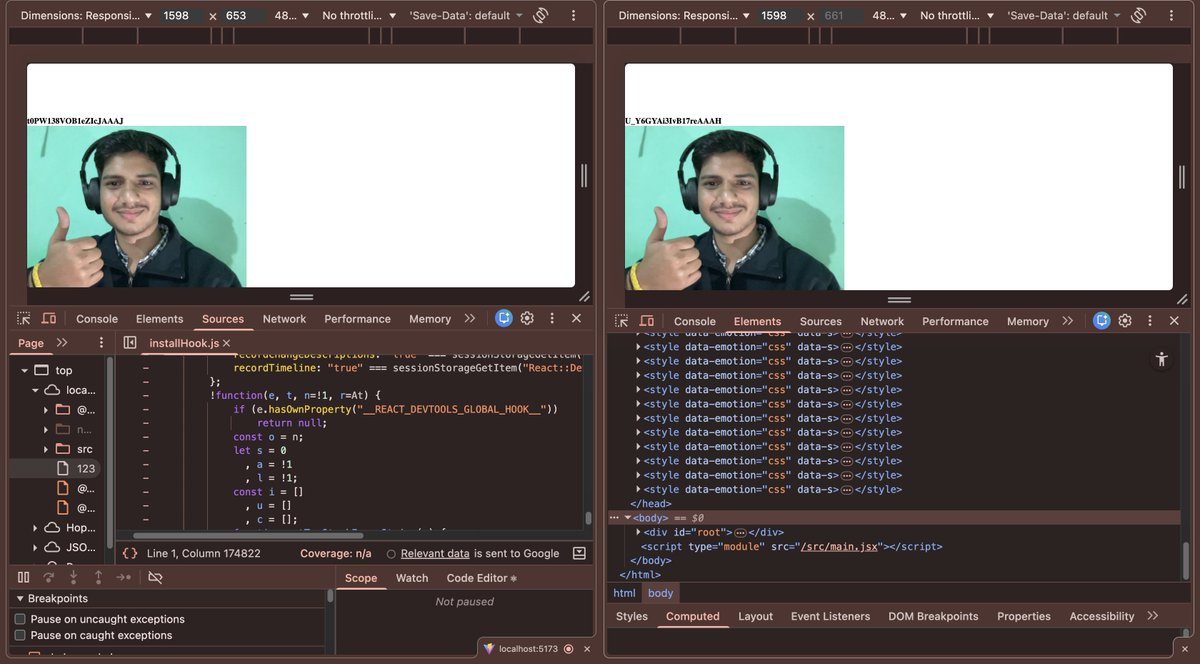Open the left No throttling dropdown
This screenshot has height=664, width=1200.
coord(360,16)
